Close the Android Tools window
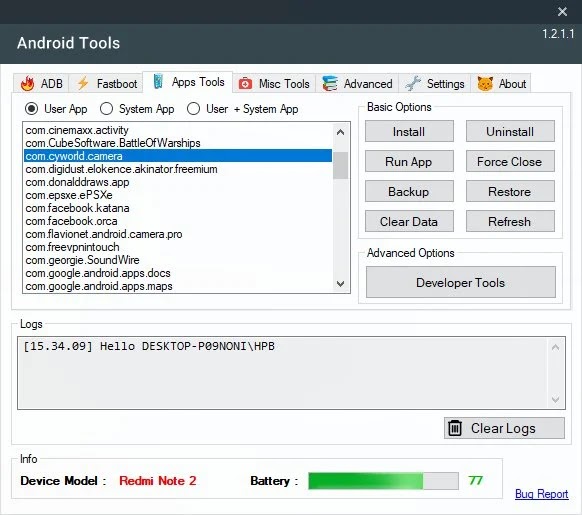 tap(562, 12)
